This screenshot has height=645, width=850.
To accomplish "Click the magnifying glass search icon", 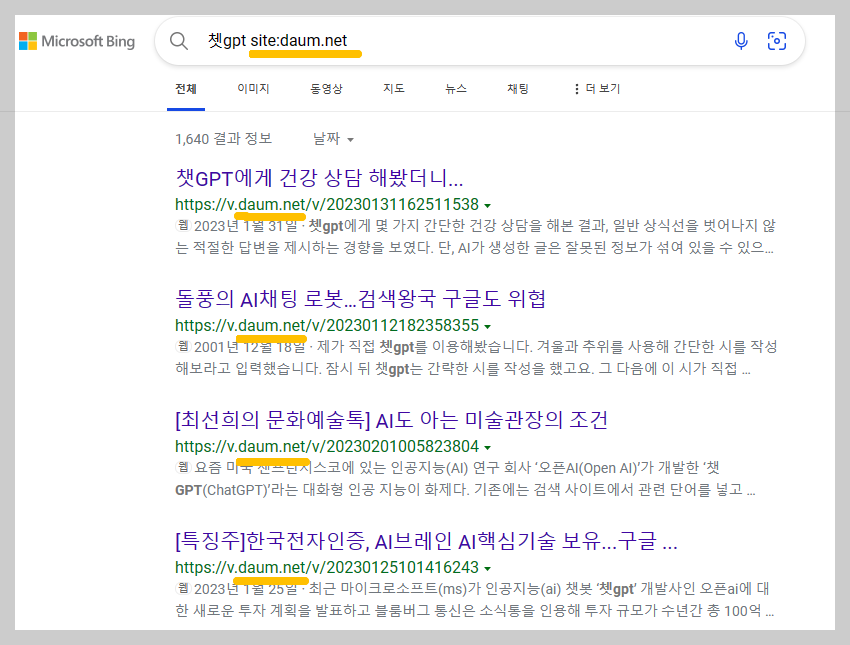I will pyautogui.click(x=179, y=41).
